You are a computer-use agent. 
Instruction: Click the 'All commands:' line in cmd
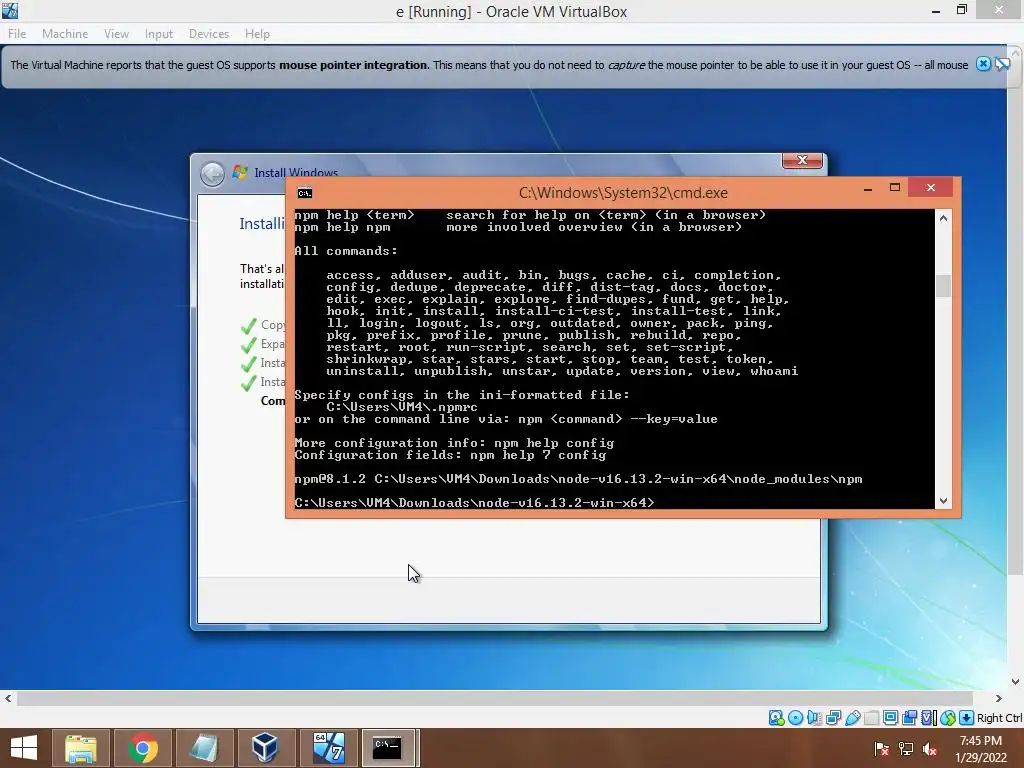pyautogui.click(x=345, y=251)
